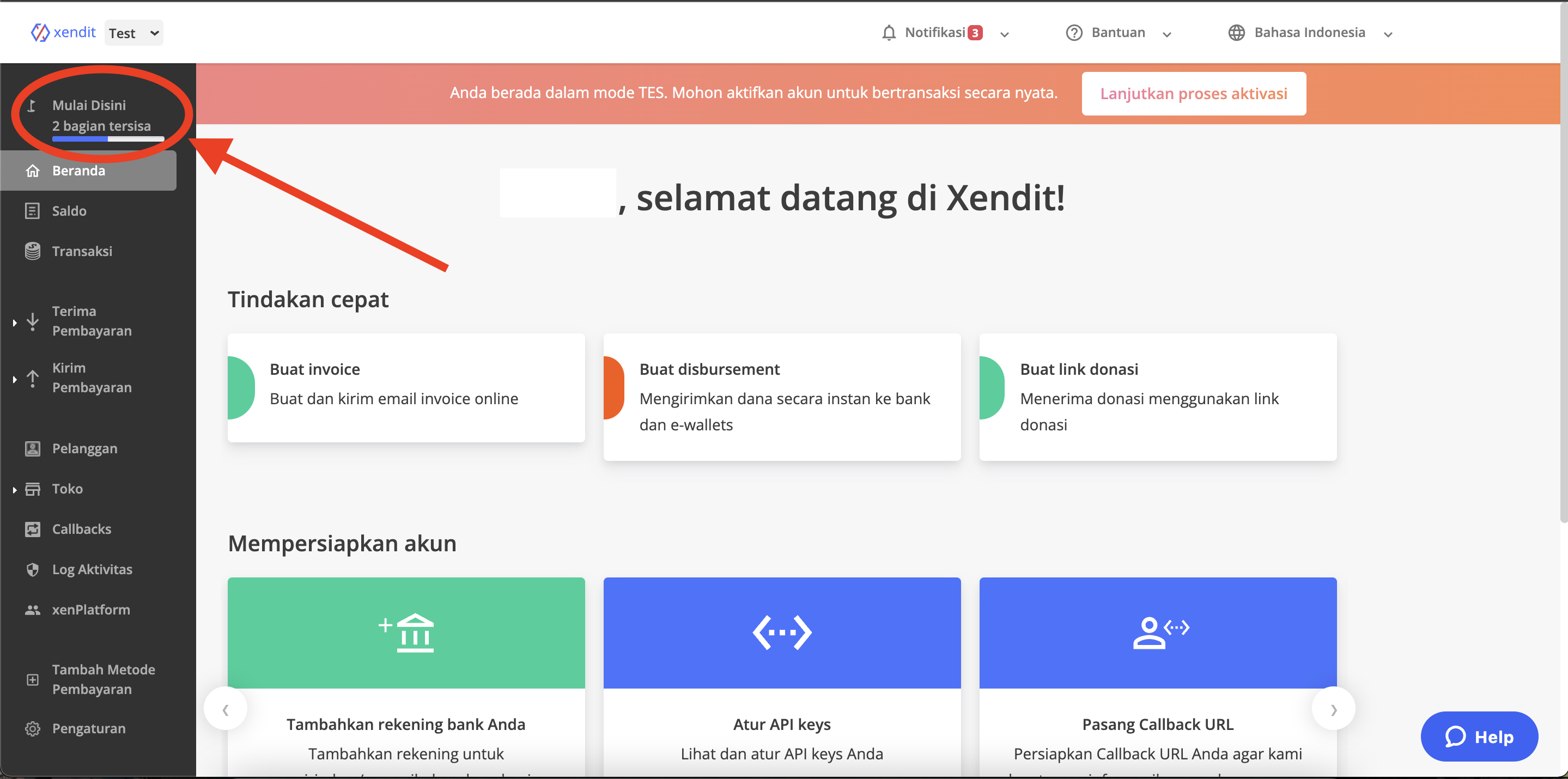Expand the Kirim Pembayaran arrow
The width and height of the screenshot is (1568, 779).
pyautogui.click(x=15, y=379)
